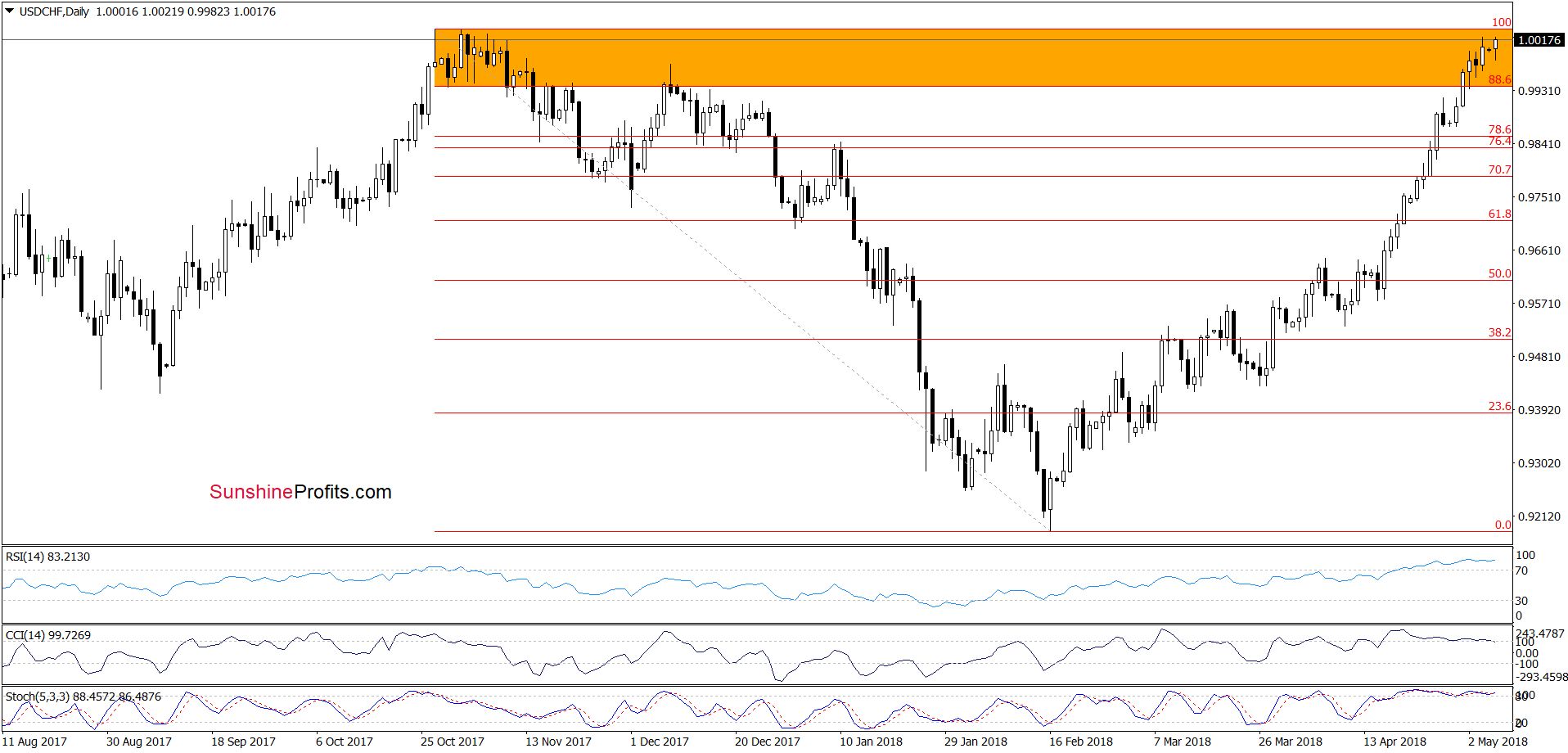
Task: Click the 25 Oct 2017 date label
Action: click(453, 742)
